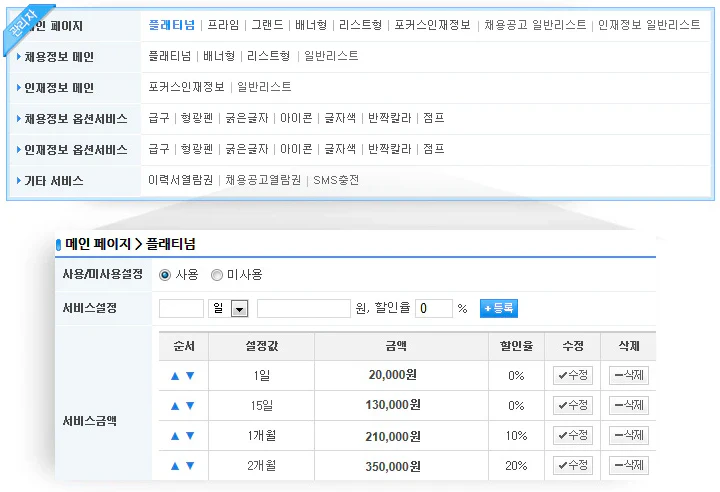Delete the 15일 row with 삭제

(629, 405)
